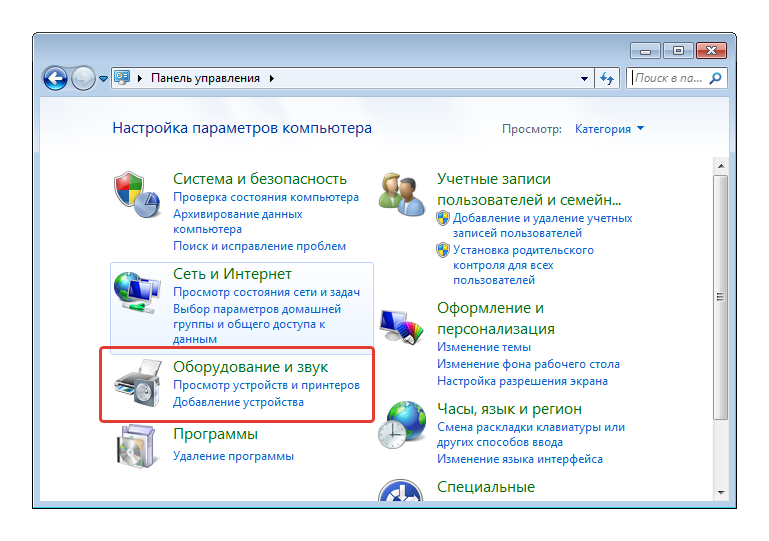Open Программы category heading
The image size is (769, 541).
215,434
